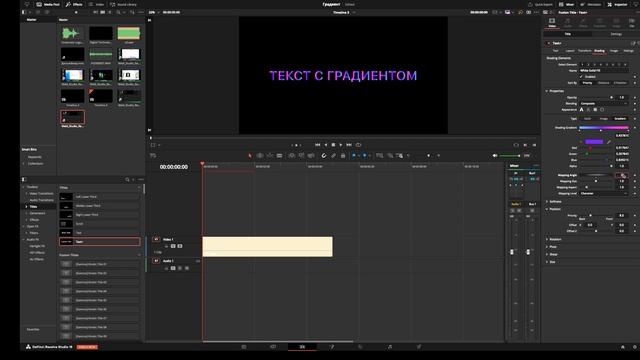Select the Scroll title preset

100,224
